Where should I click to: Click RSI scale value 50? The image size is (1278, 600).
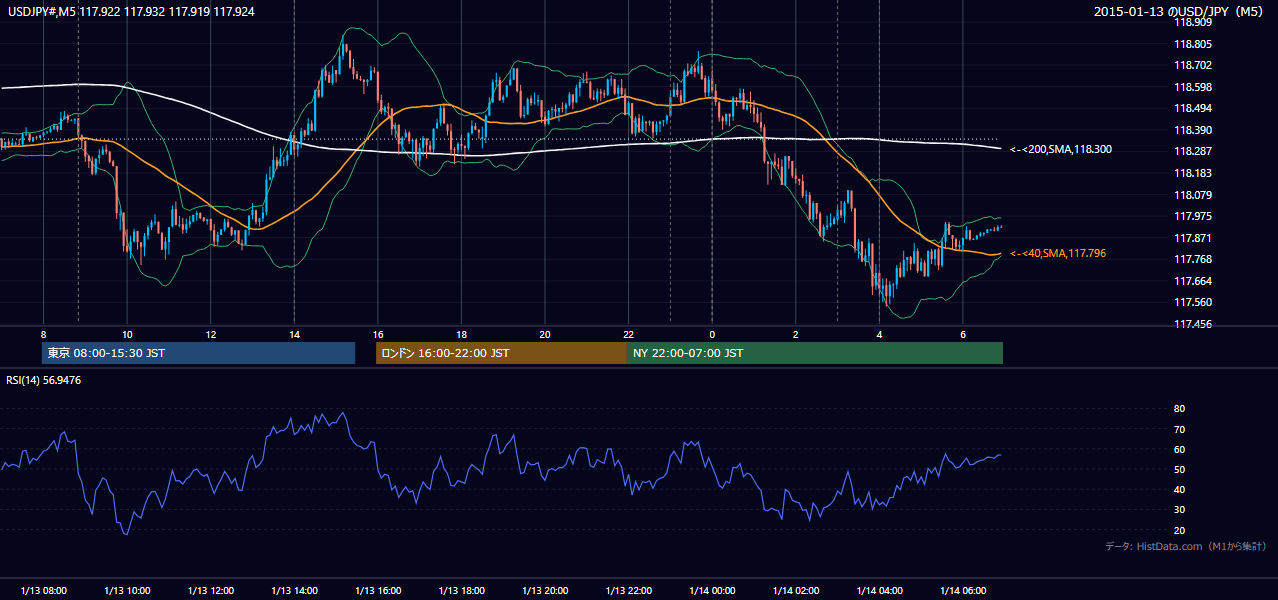pos(1179,469)
